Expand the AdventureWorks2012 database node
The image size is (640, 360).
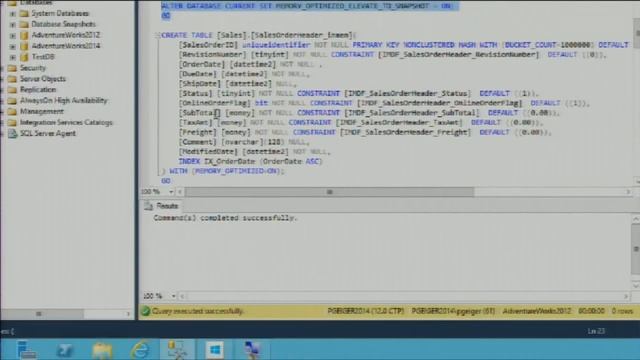click(x=13, y=36)
